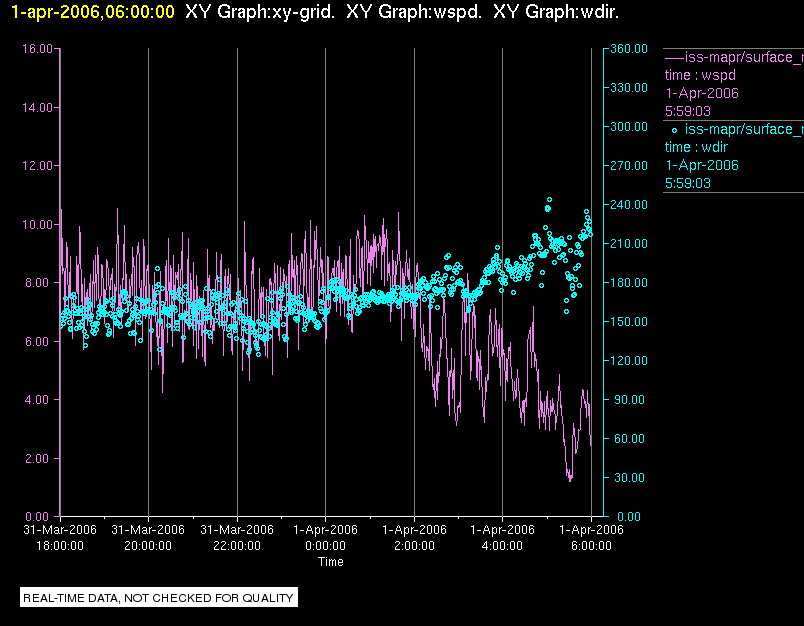
Task: Click the 8.00 label on the left axis
Action: click(39, 283)
